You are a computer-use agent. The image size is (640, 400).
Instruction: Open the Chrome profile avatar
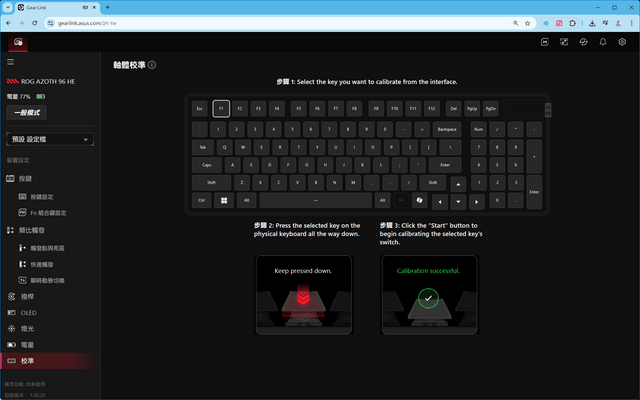tap(619, 23)
